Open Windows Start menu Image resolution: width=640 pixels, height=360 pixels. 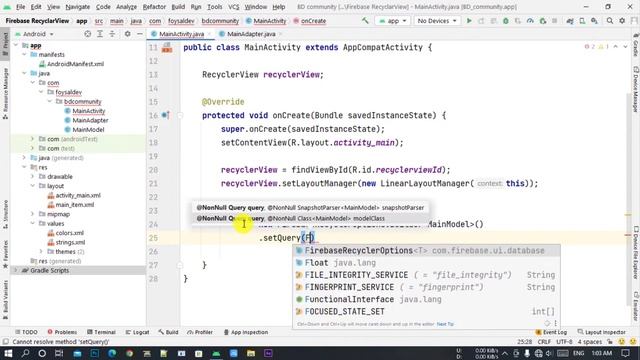click(x=8, y=353)
